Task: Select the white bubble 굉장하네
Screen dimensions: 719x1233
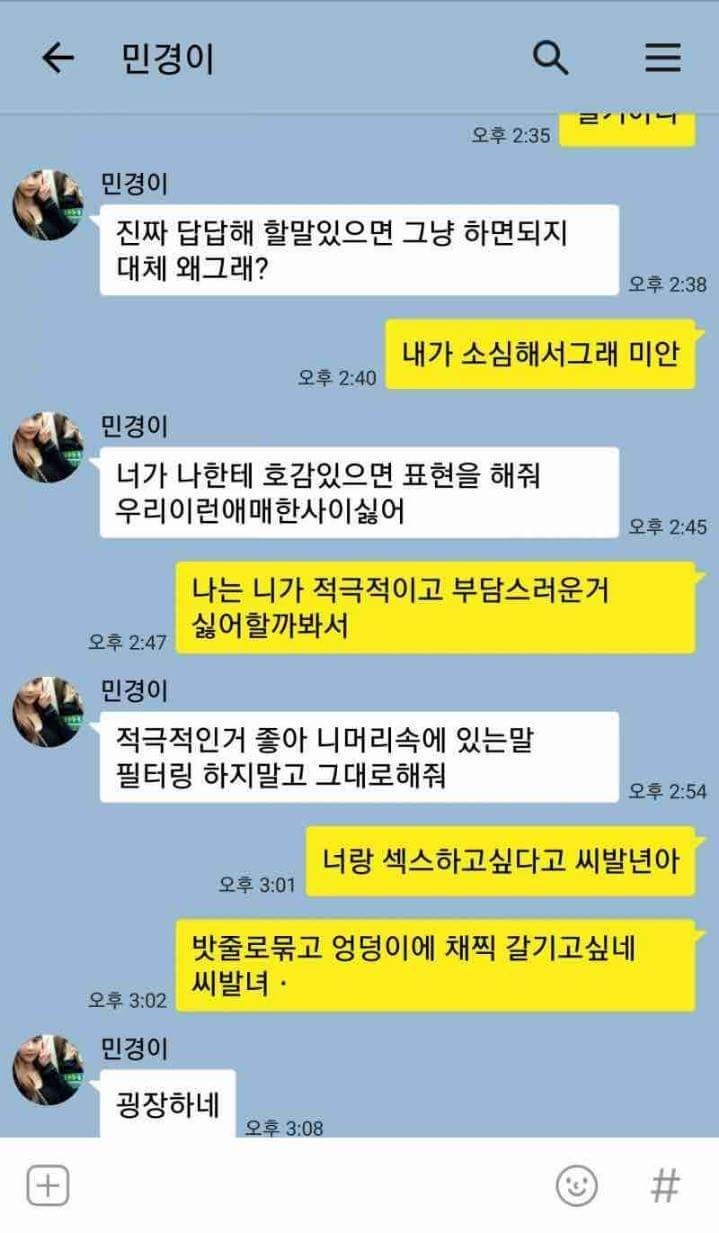Action: pos(167,1103)
